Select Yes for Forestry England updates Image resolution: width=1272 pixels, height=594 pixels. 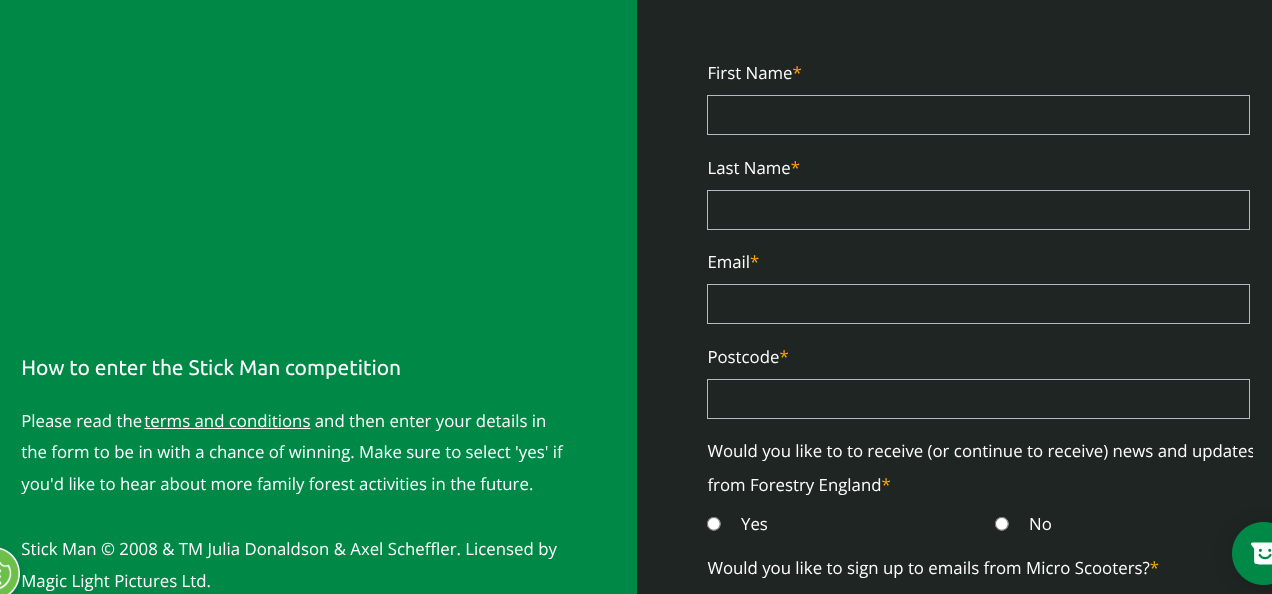tap(714, 524)
